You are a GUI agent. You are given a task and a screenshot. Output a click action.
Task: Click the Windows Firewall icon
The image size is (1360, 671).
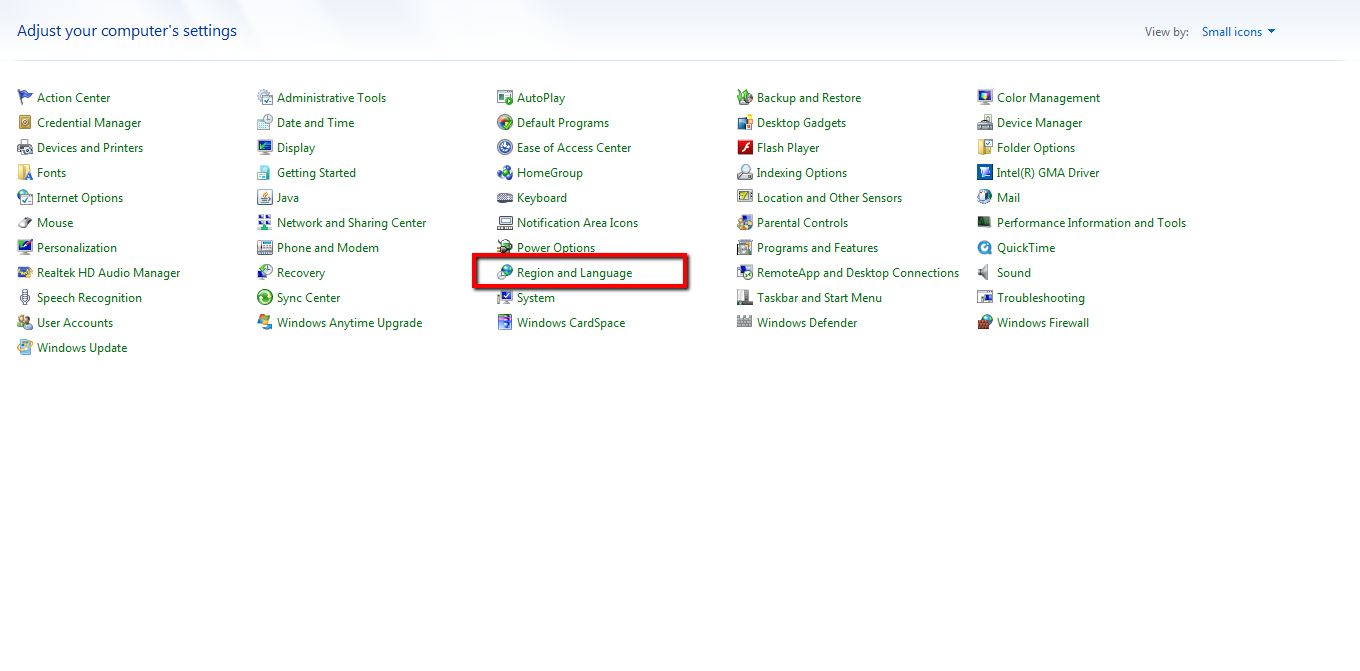(985, 322)
